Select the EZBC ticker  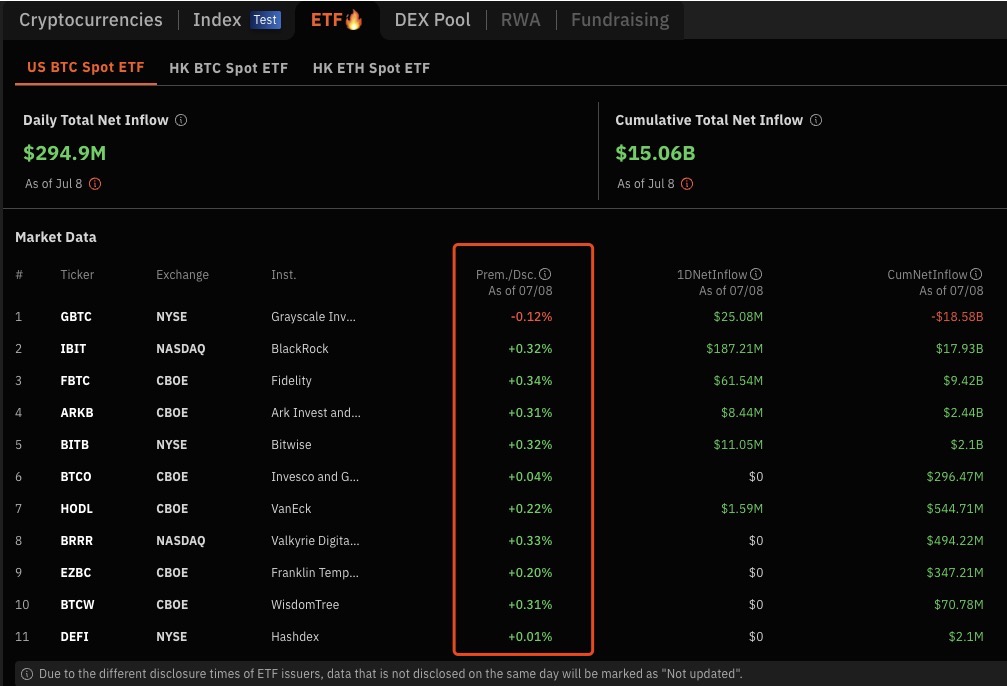76,573
